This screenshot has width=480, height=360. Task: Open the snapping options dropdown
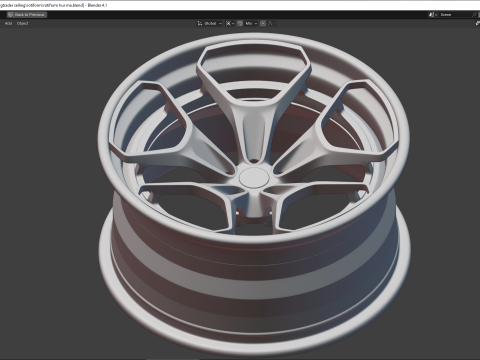click(251, 23)
